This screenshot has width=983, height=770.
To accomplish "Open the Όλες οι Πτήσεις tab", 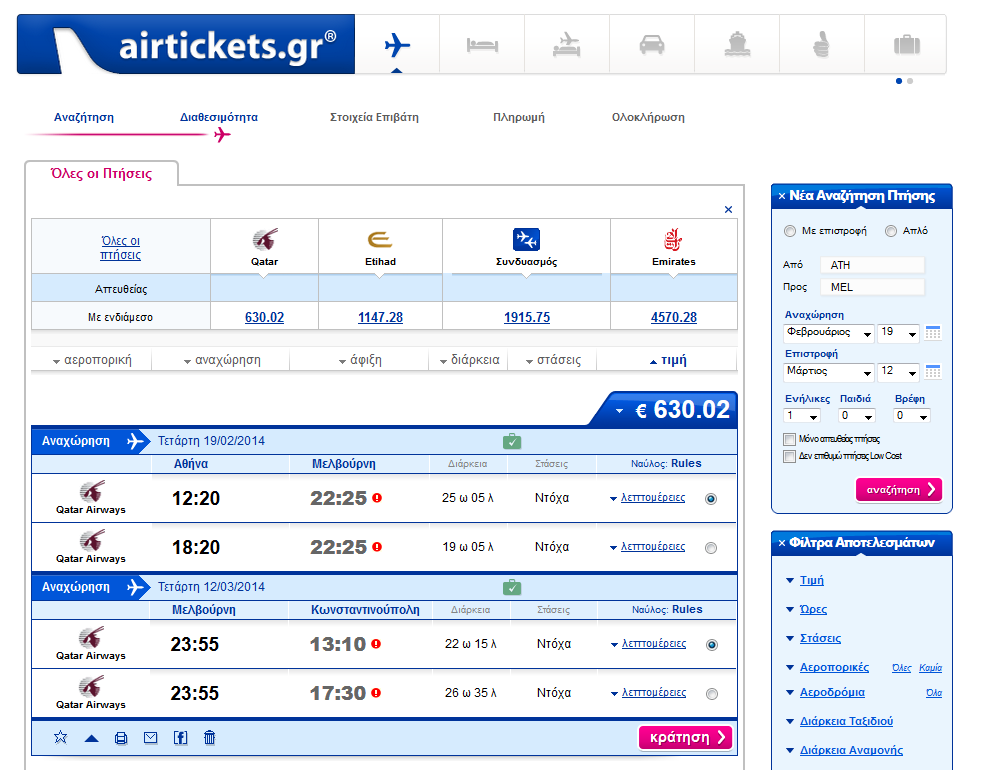I will pos(102,174).
